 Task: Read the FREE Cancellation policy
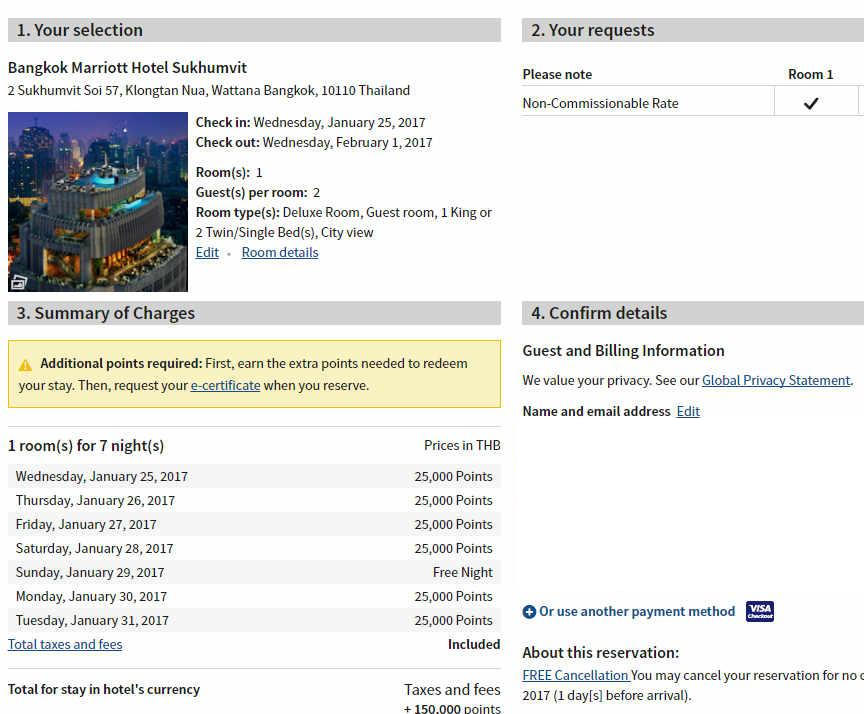point(576,675)
